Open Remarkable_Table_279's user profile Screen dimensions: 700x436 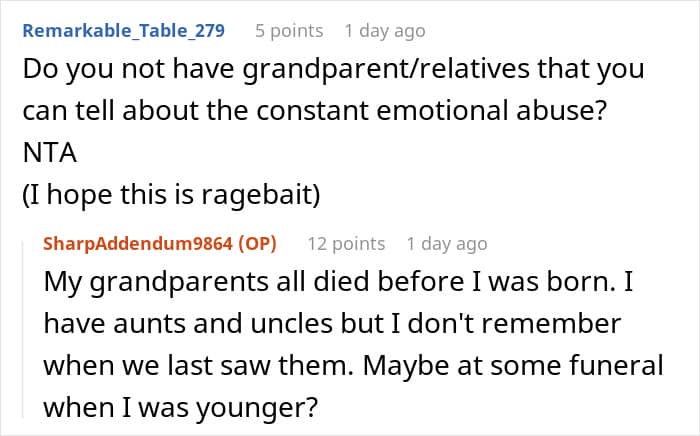(123, 30)
